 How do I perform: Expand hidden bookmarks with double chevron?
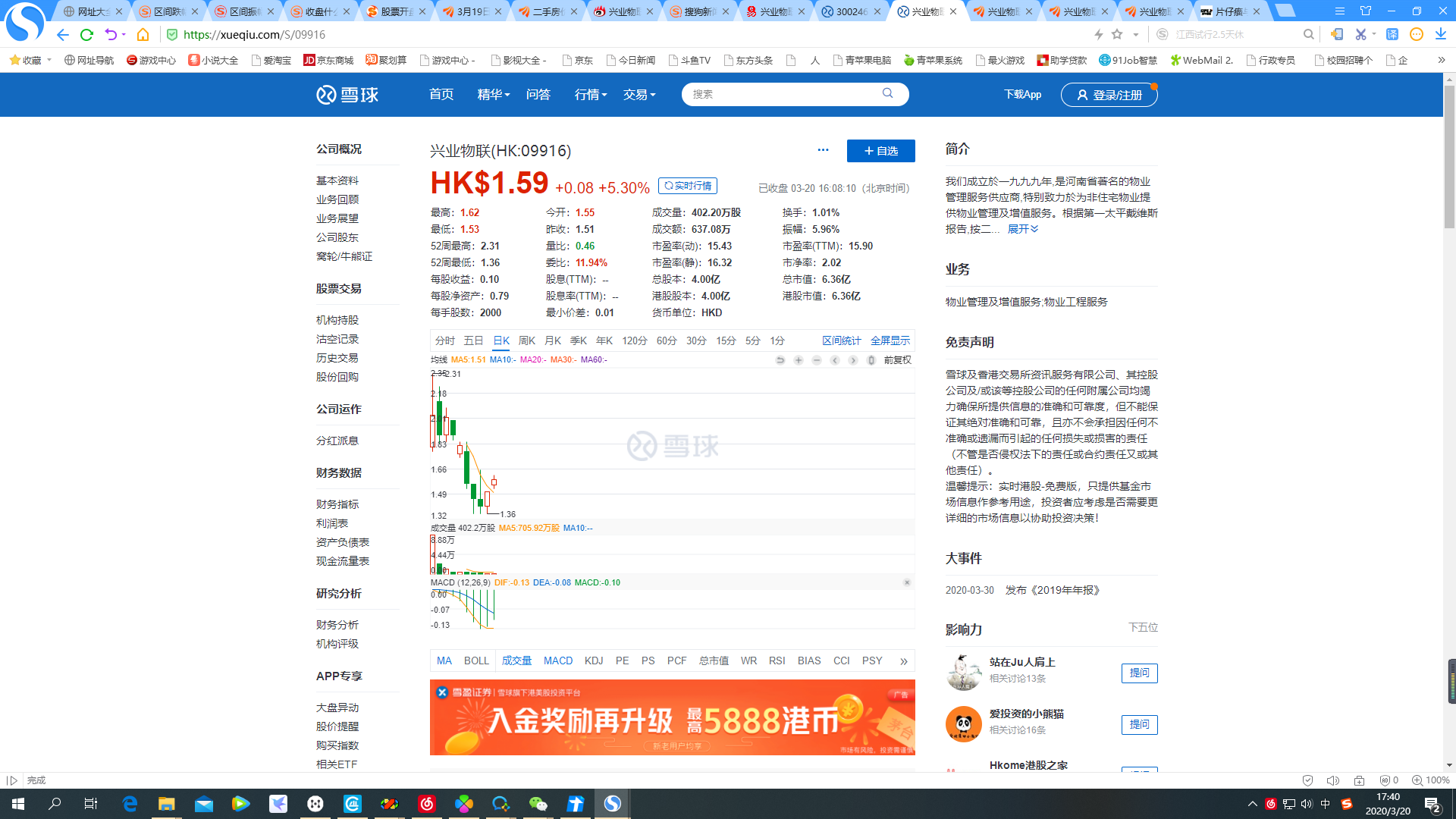1441,60
